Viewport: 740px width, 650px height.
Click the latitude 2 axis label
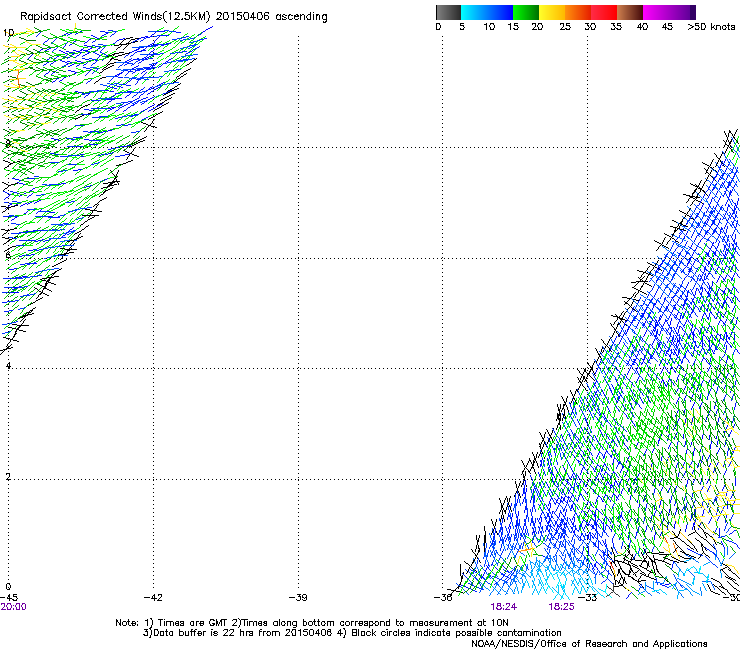(8, 477)
